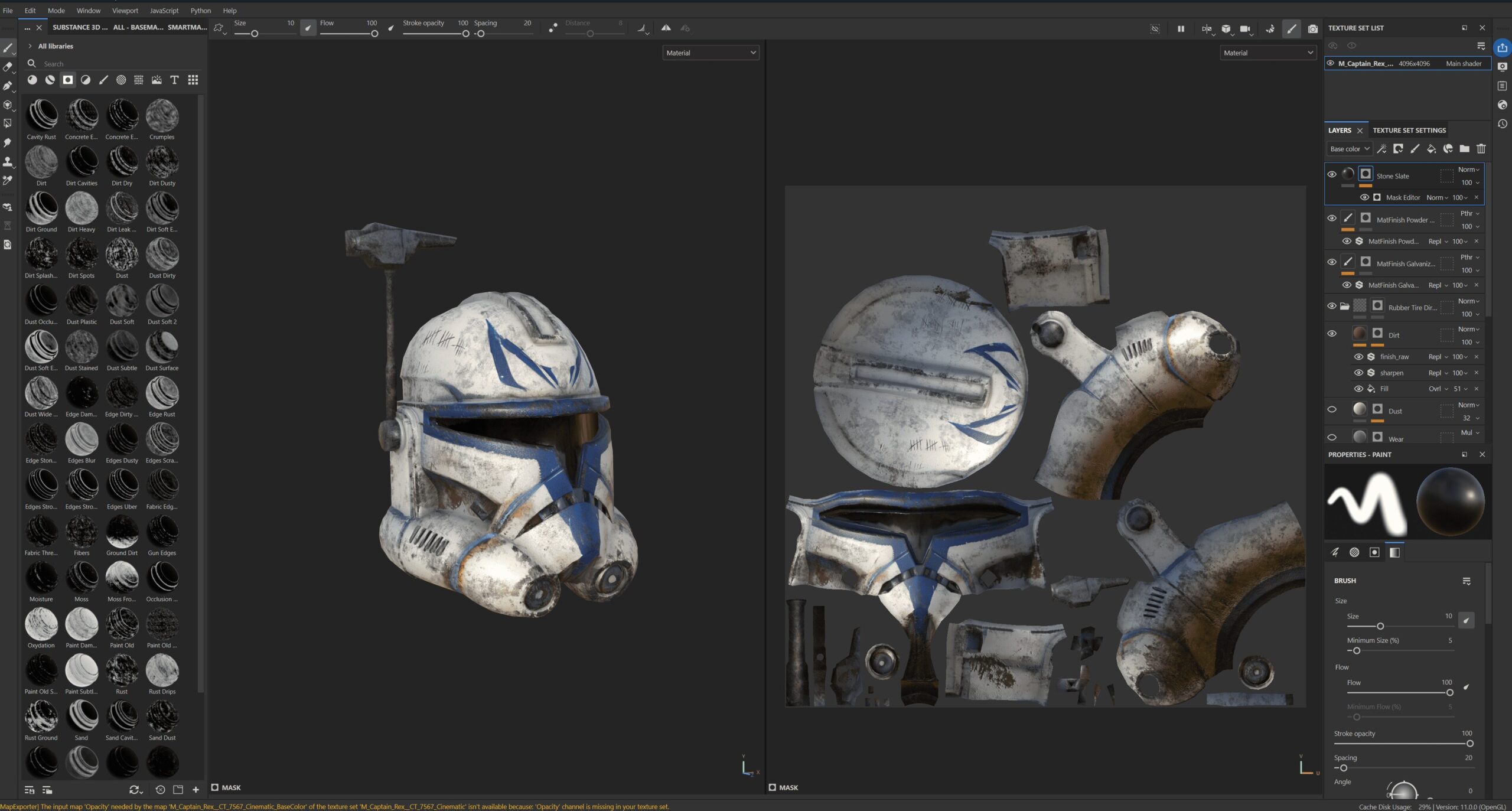Viewport: 1512px width, 811px height.
Task: Pause the engine computation
Action: pyautogui.click(x=1181, y=28)
